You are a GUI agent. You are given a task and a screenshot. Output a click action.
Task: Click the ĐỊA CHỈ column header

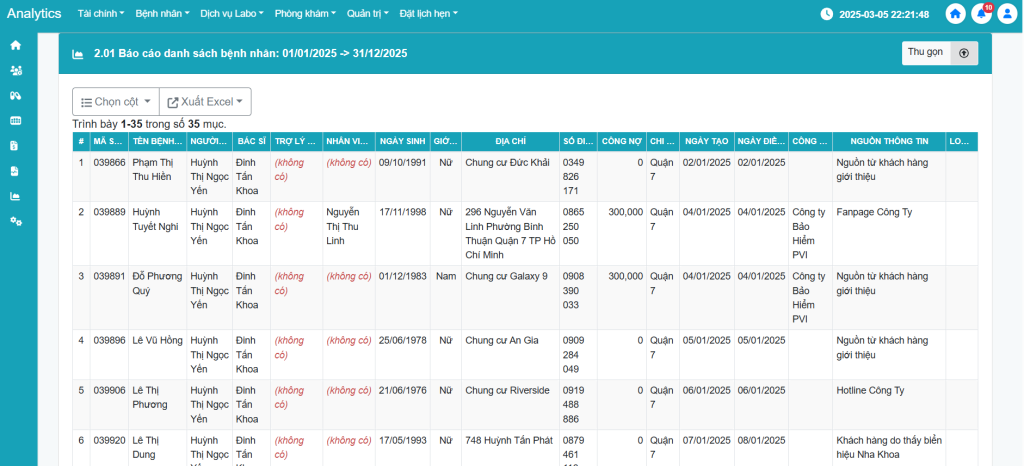[510, 141]
